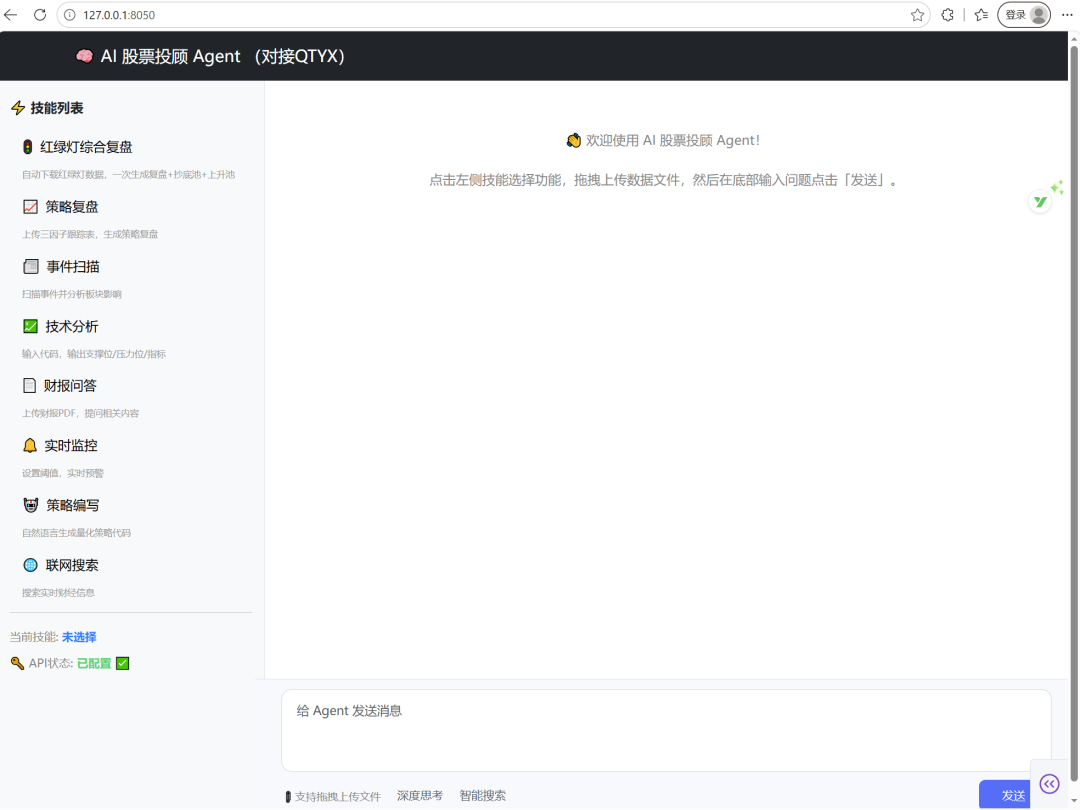Open the browser three-dot settings menu
Screen dimensions: 1080x810
point(1067,14)
